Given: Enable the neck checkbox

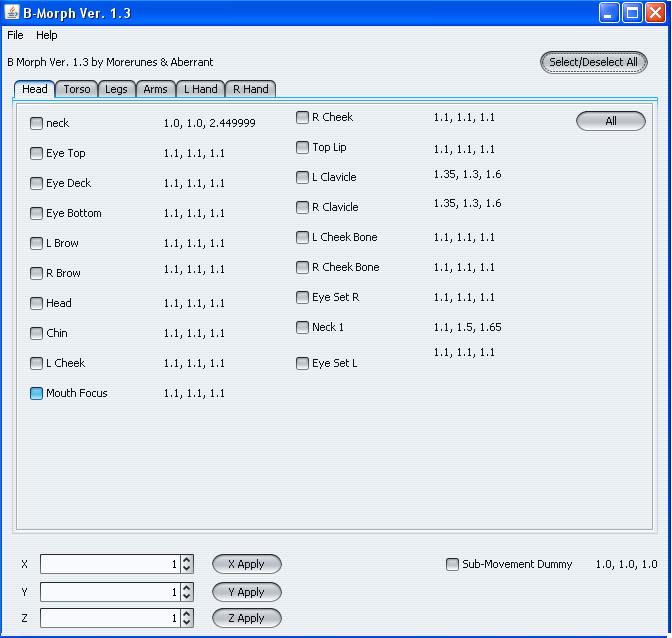Looking at the screenshot, I should [37, 124].
